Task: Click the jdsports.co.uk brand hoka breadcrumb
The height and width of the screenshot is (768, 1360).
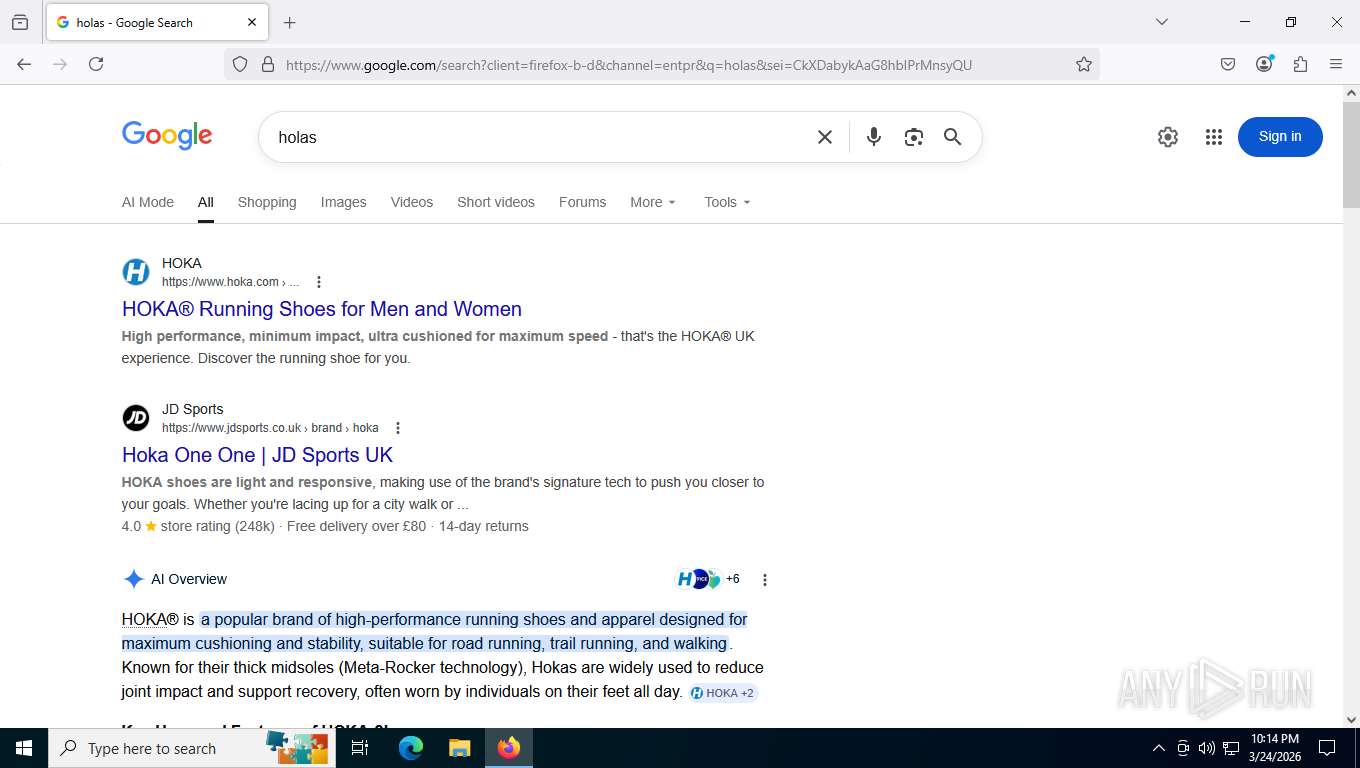Action: [x=270, y=428]
